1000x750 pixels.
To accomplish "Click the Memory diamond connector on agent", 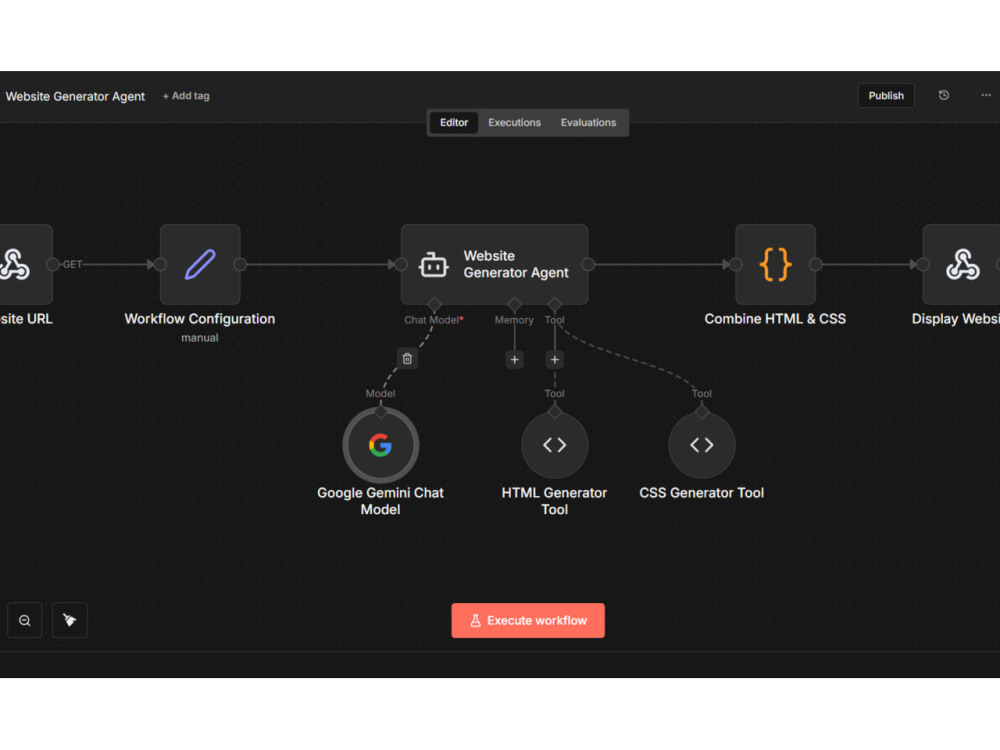I will [x=514, y=304].
